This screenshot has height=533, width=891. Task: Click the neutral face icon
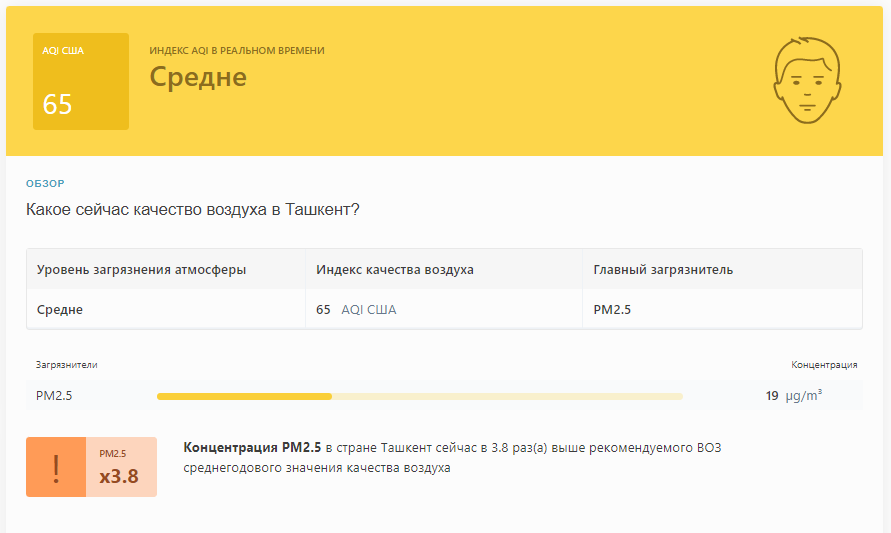[x=807, y=80]
